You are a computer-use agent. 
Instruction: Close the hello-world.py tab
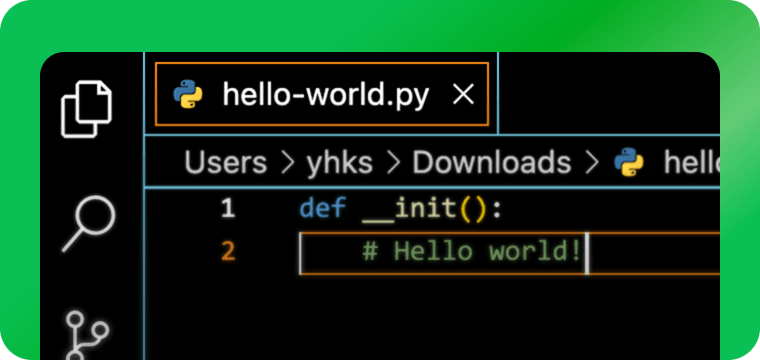pos(463,94)
